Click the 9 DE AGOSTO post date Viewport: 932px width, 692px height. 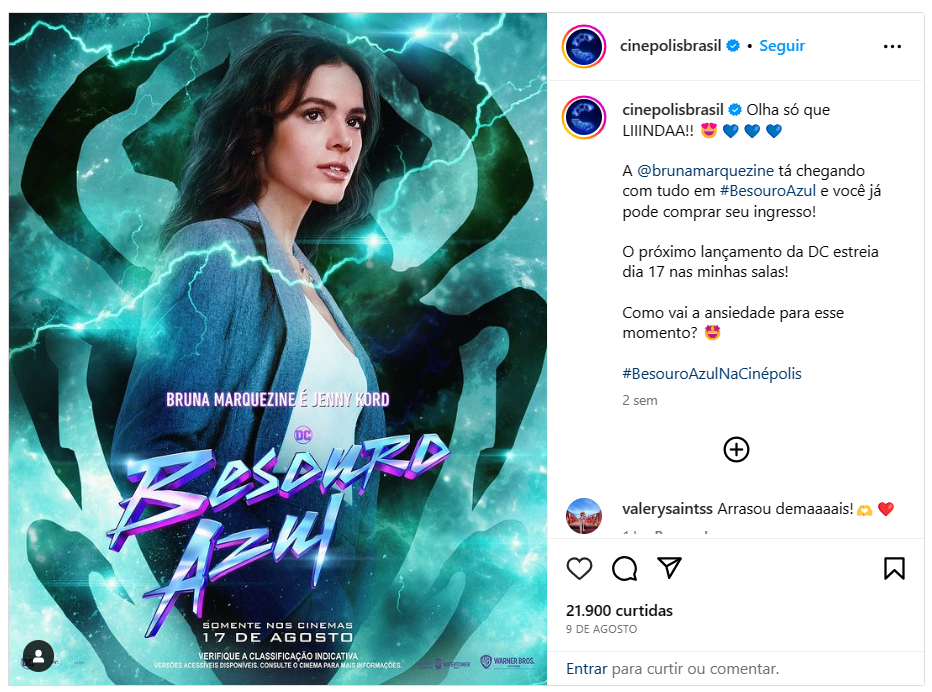[601, 629]
